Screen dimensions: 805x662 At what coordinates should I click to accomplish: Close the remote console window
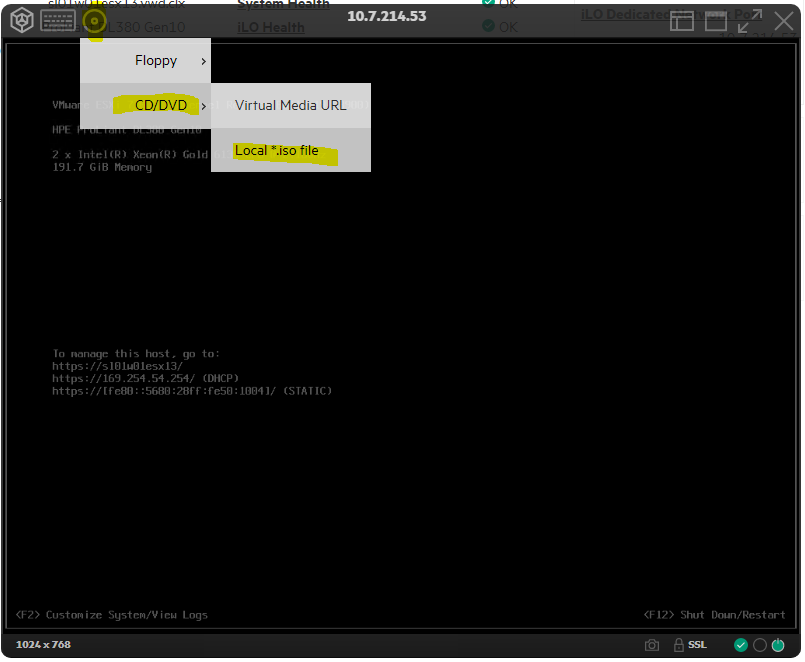click(783, 22)
